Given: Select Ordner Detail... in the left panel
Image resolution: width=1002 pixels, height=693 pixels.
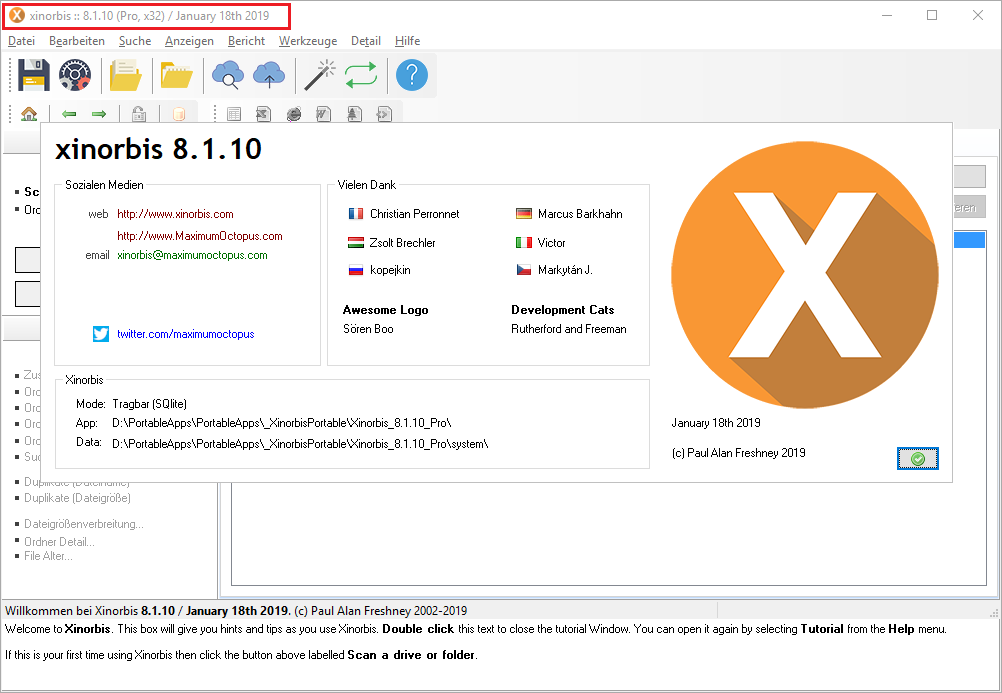Looking at the screenshot, I should click(x=59, y=542).
